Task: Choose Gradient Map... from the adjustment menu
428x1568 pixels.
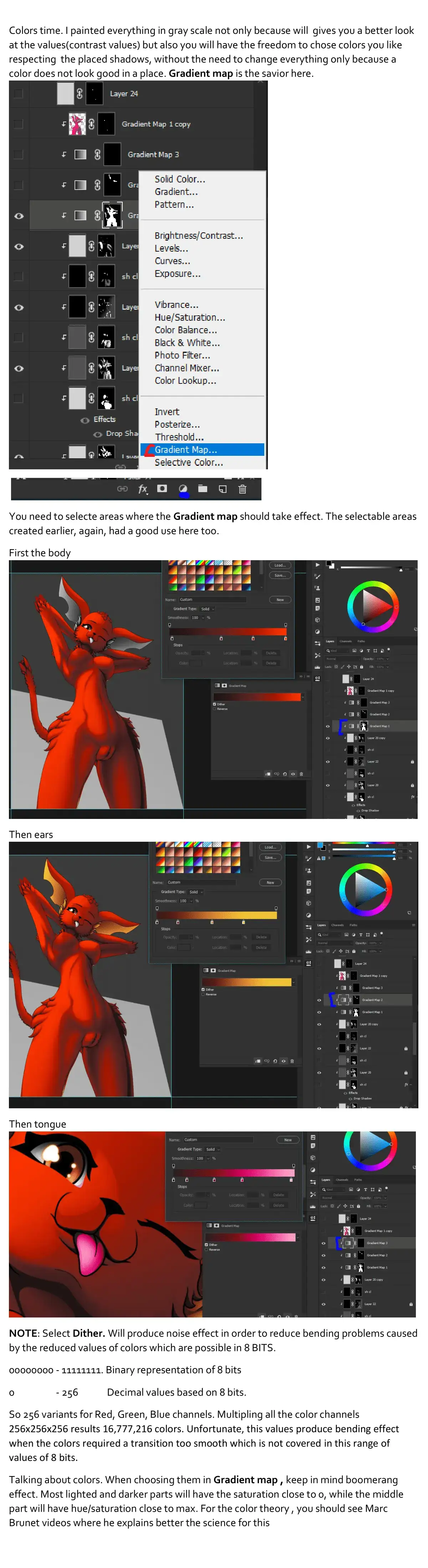Action: pyautogui.click(x=186, y=450)
